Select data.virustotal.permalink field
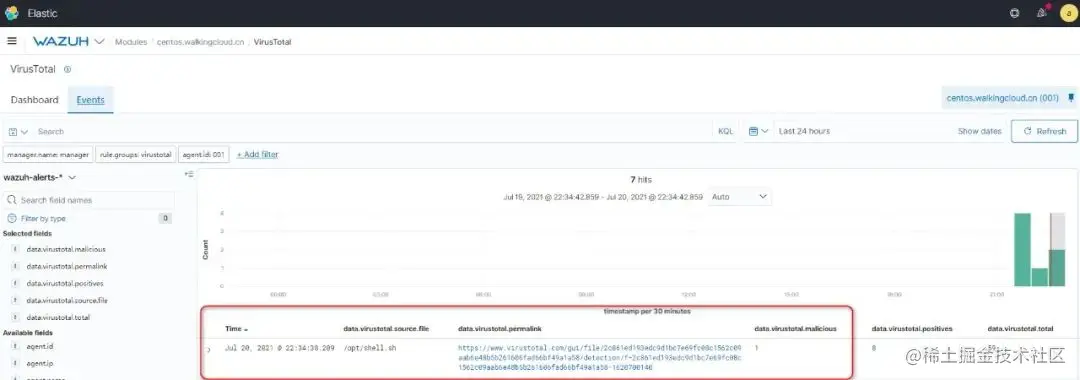1080x380 pixels. (x=67, y=266)
